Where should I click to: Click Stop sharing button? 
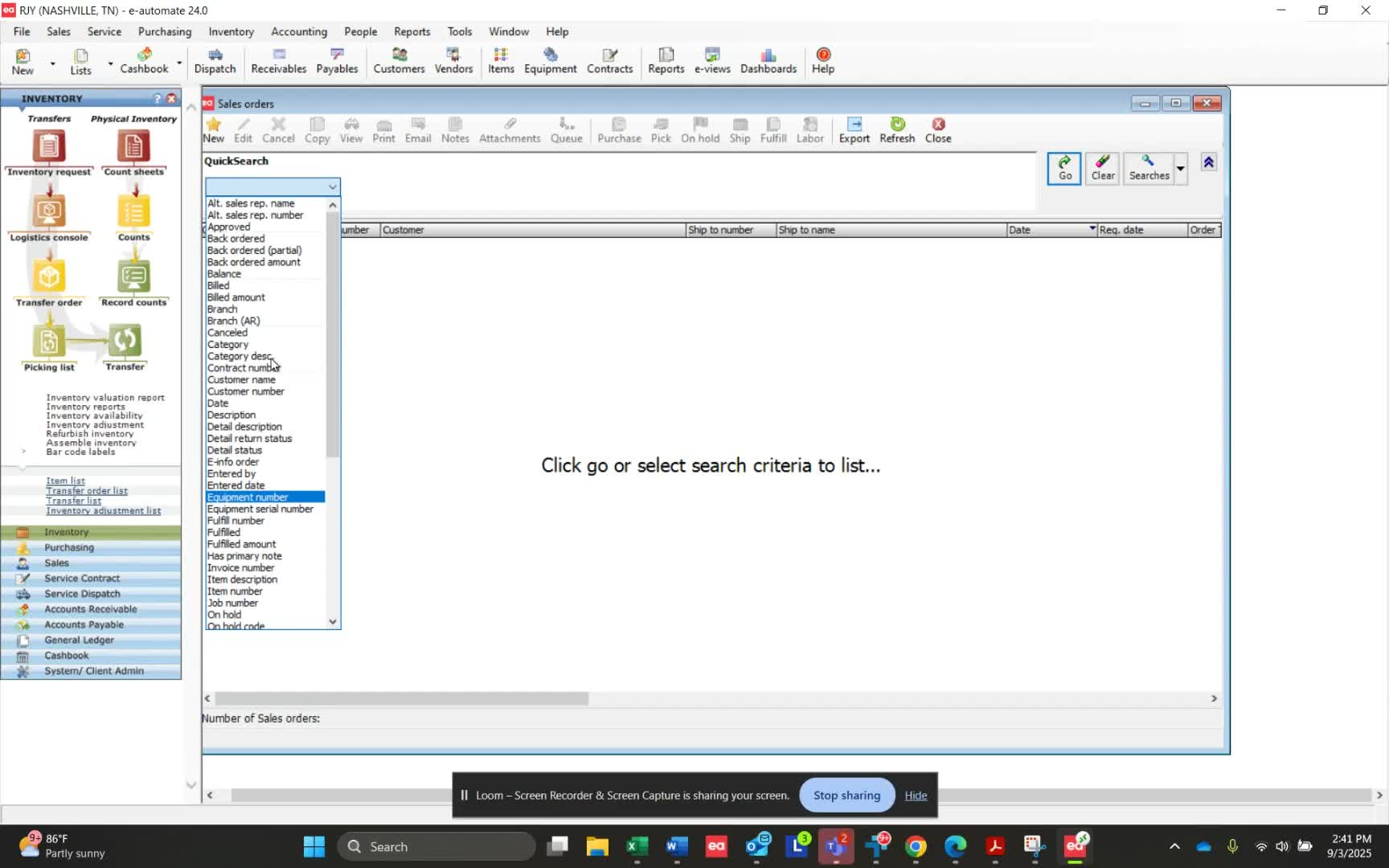tap(846, 795)
